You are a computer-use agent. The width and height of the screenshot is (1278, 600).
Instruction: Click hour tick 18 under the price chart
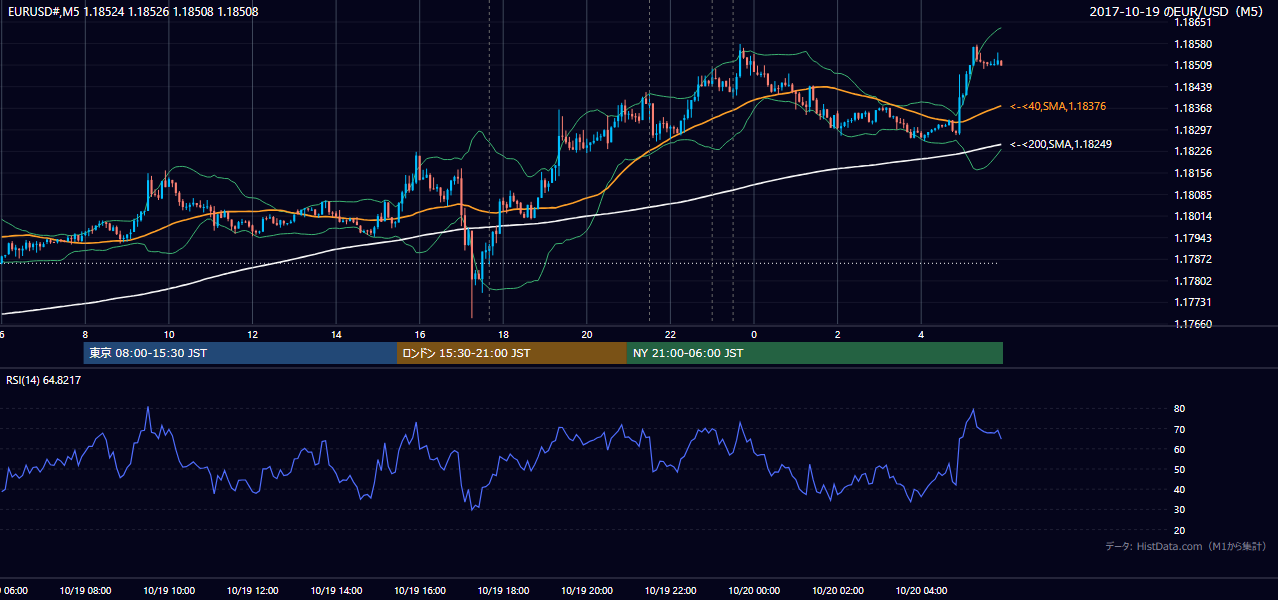503,335
